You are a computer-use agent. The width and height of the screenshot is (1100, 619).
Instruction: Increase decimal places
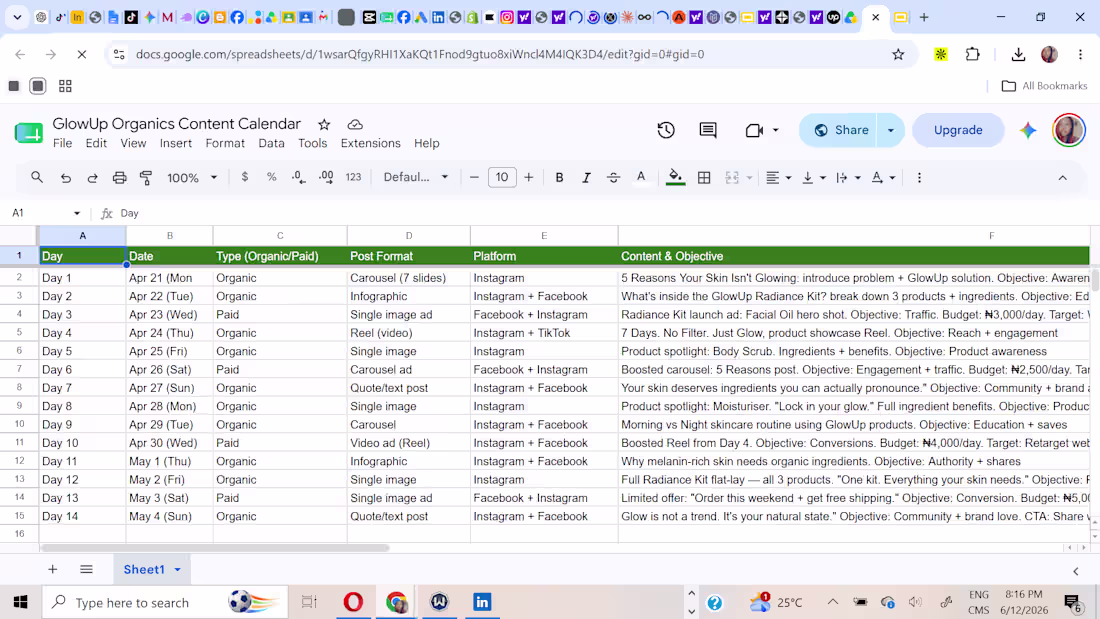326,178
